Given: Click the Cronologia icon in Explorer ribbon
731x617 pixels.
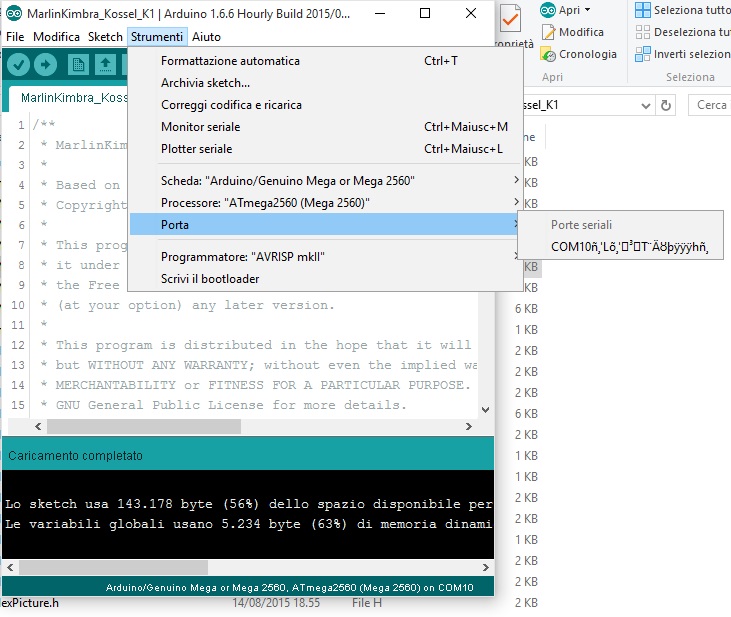Looking at the screenshot, I should 548,55.
